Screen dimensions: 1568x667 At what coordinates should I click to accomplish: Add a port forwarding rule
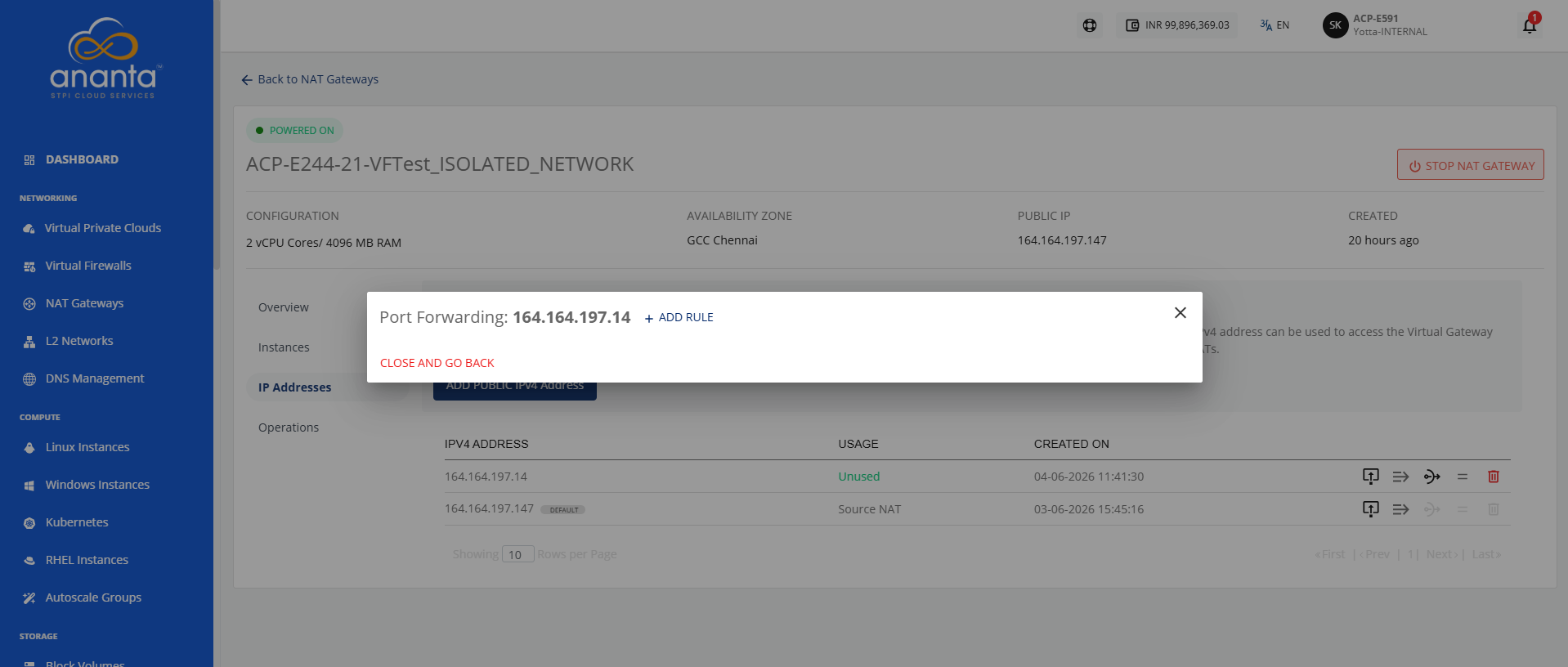click(x=679, y=318)
